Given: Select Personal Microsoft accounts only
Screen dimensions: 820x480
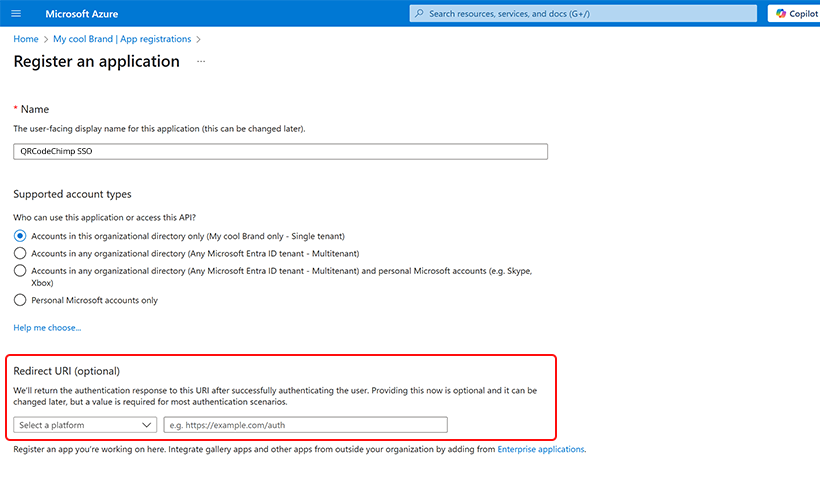Looking at the screenshot, I should [x=20, y=300].
